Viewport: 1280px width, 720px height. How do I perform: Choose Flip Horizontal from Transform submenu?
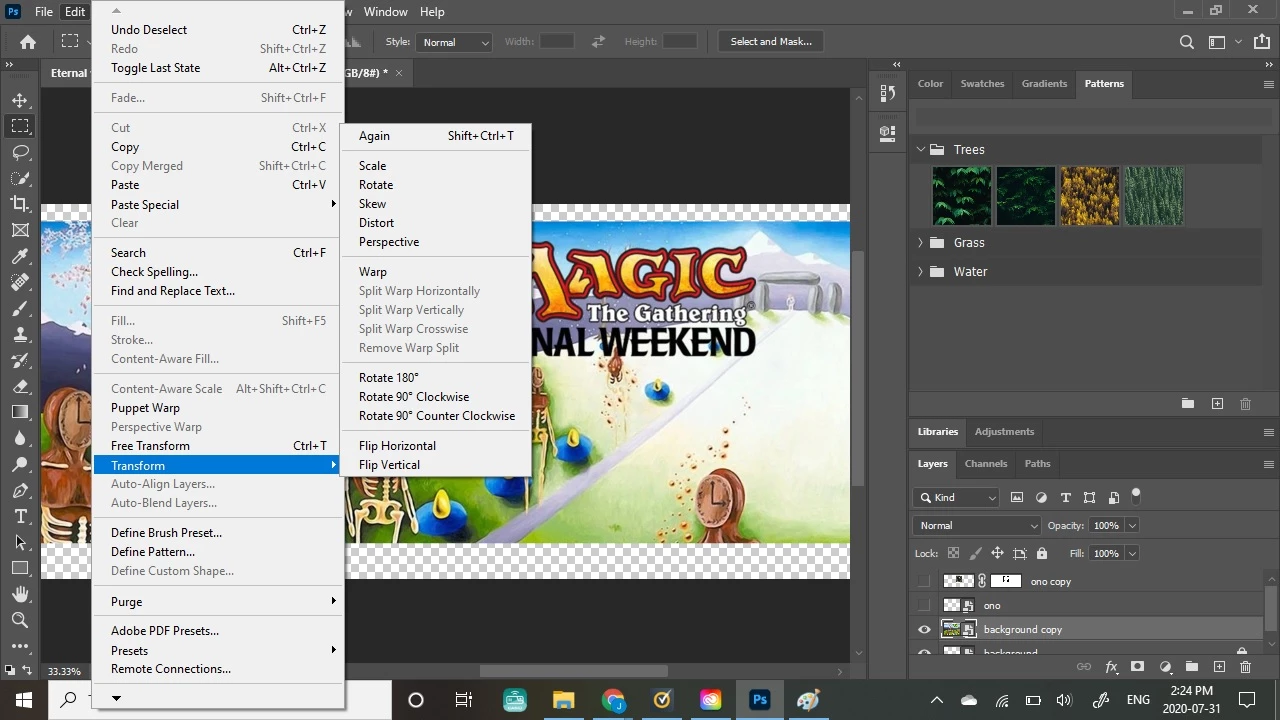tap(397, 446)
